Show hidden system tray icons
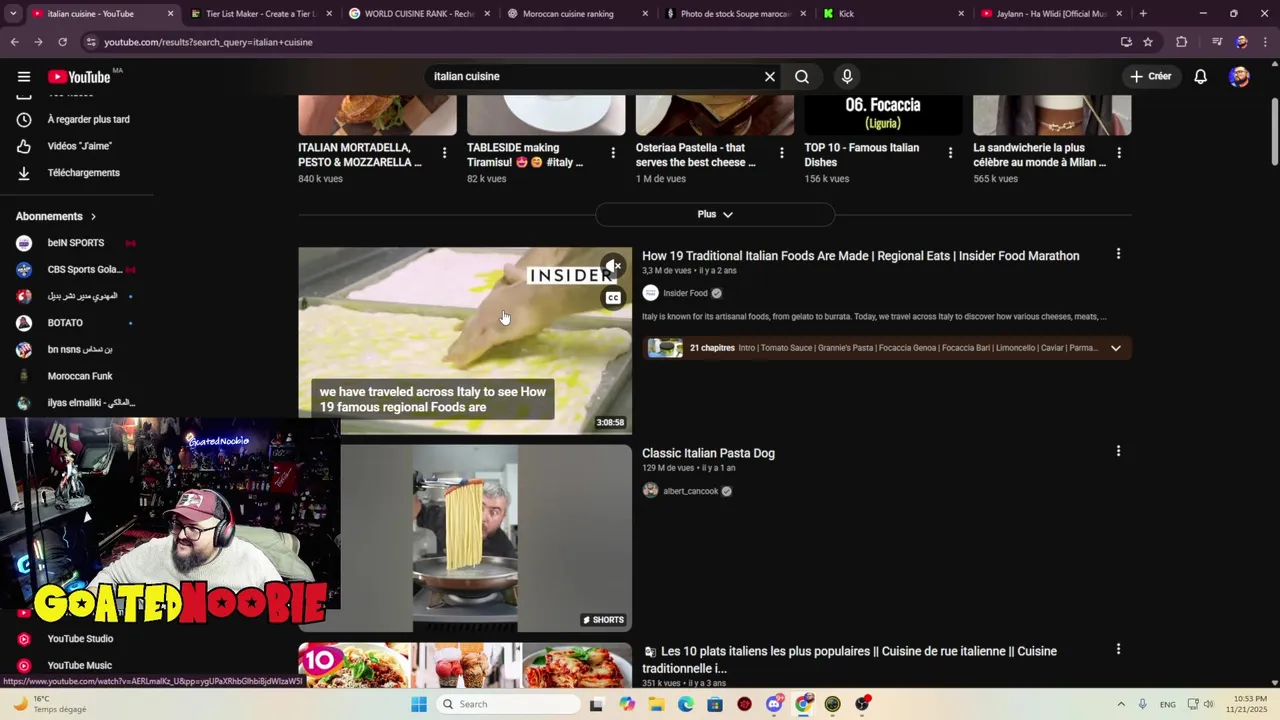Screen dimensions: 1280x720 click(x=1120, y=704)
